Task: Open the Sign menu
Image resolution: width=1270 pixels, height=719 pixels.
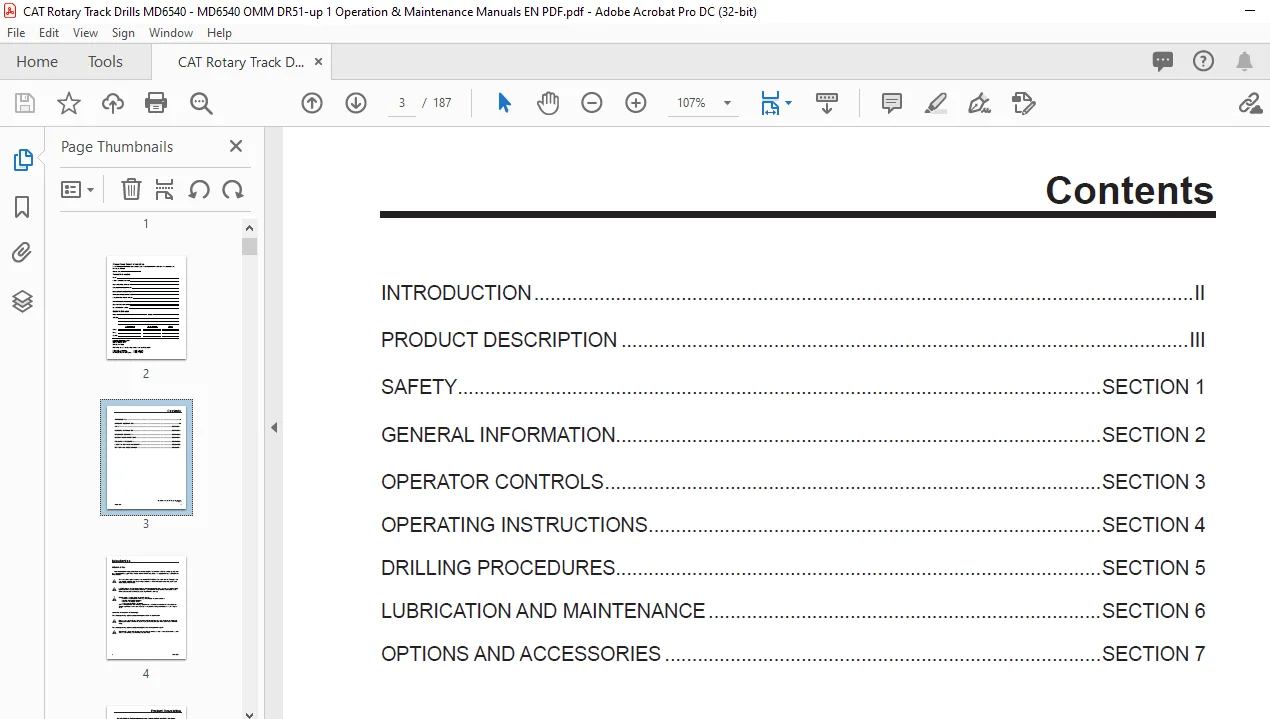Action: pos(123,33)
